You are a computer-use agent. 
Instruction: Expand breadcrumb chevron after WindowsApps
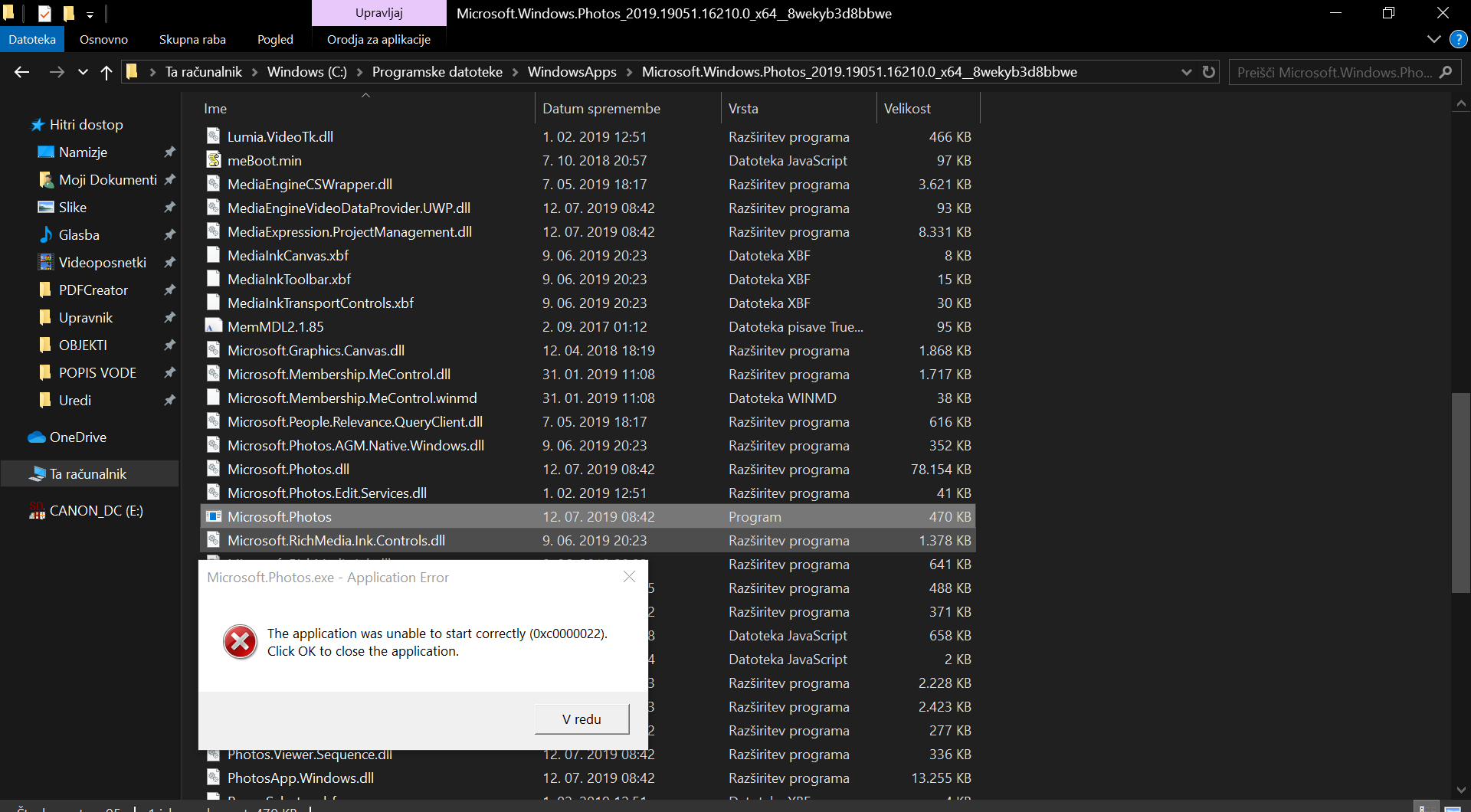[629, 72]
